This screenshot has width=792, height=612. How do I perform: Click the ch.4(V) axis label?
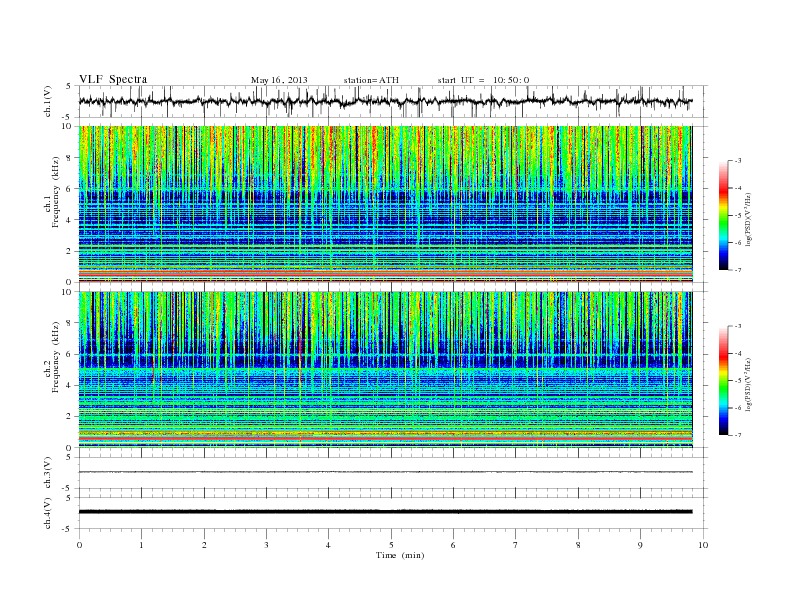pos(48,513)
